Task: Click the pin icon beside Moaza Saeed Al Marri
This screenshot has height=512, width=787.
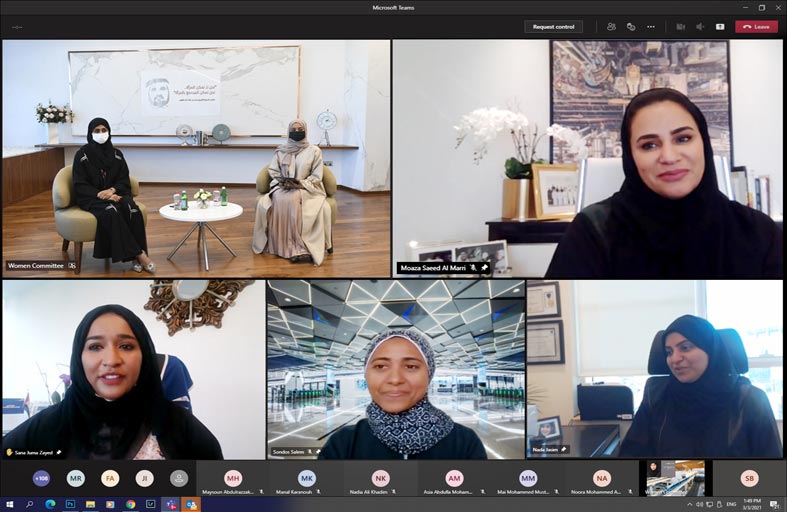Action: [485, 268]
